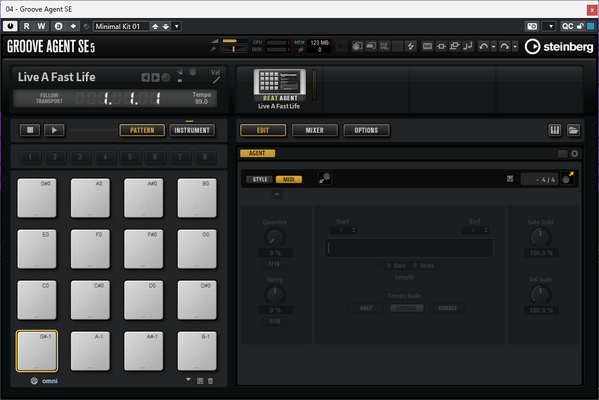
Task: Switch the player to MIDI mode
Action: click(289, 179)
